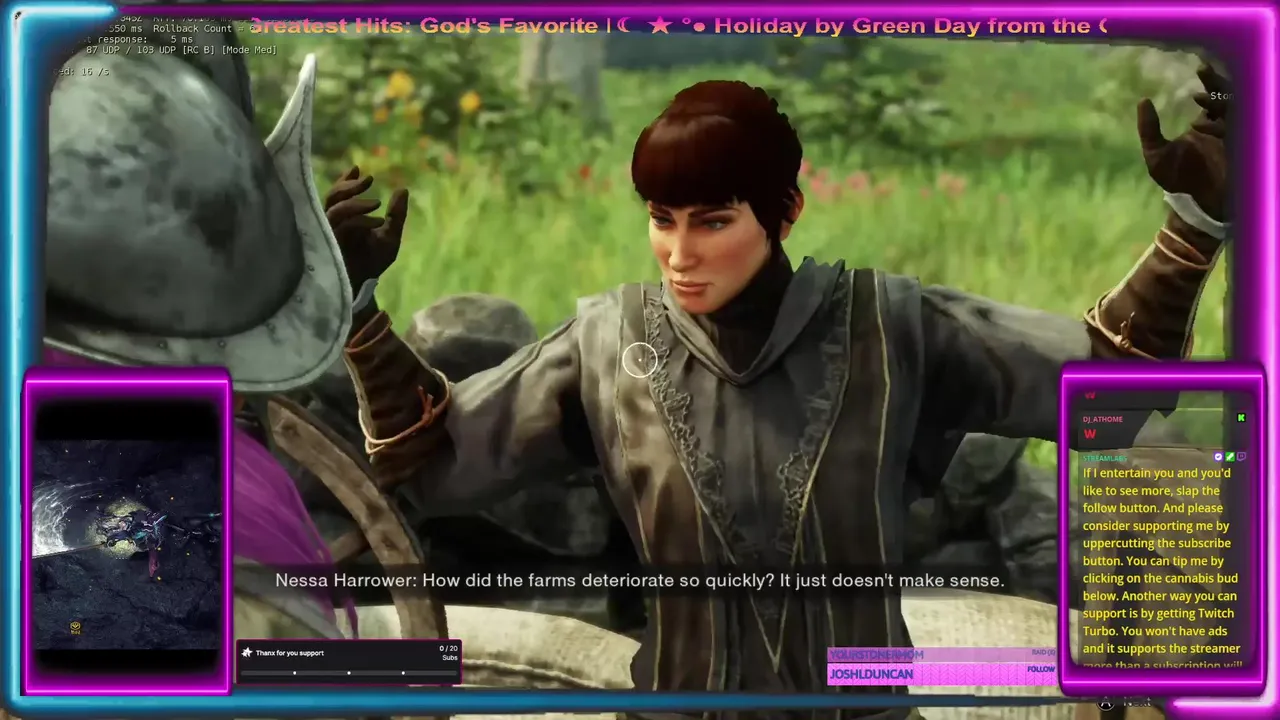1280x720 pixels.
Task: Click the Nessa Harrower subtitle line
Action: 640,580
